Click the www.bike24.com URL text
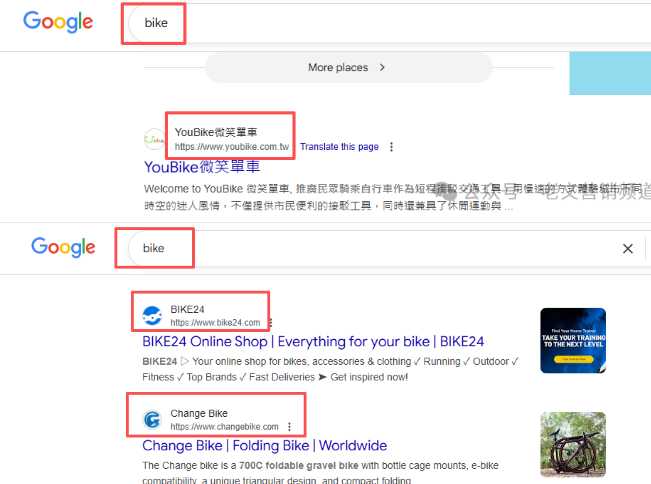This screenshot has height=484, width=651. point(215,323)
